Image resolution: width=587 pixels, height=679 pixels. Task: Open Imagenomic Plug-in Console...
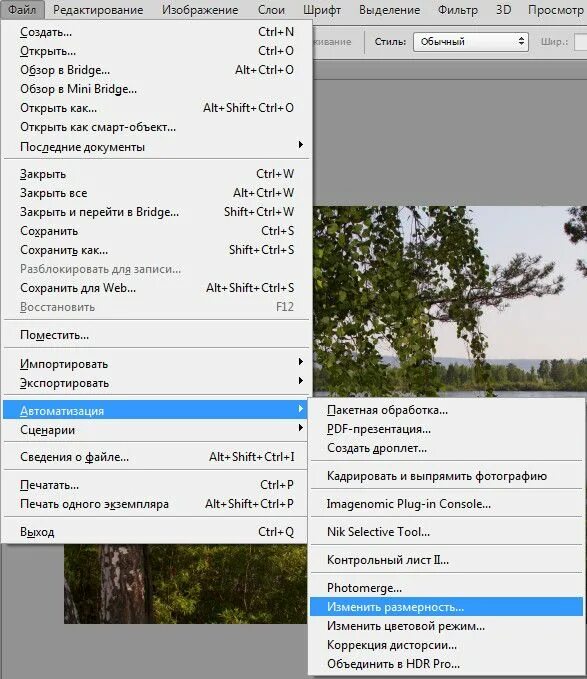[446, 504]
